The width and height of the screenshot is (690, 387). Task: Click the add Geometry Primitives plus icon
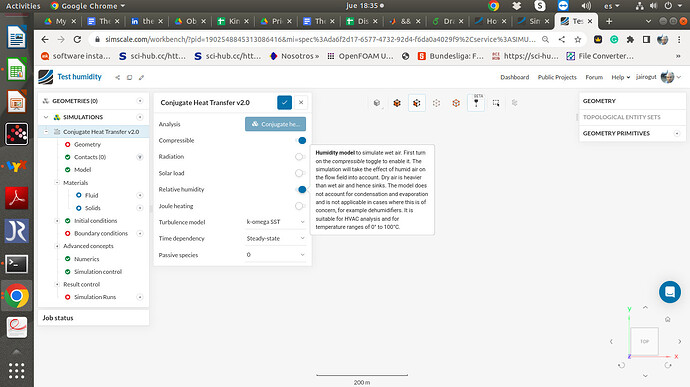click(677, 133)
